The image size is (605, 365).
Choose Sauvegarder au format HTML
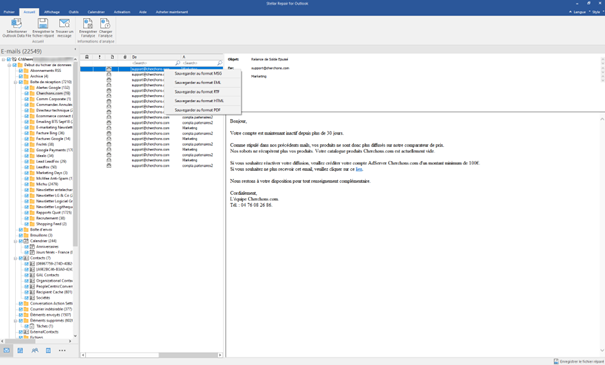203,101
